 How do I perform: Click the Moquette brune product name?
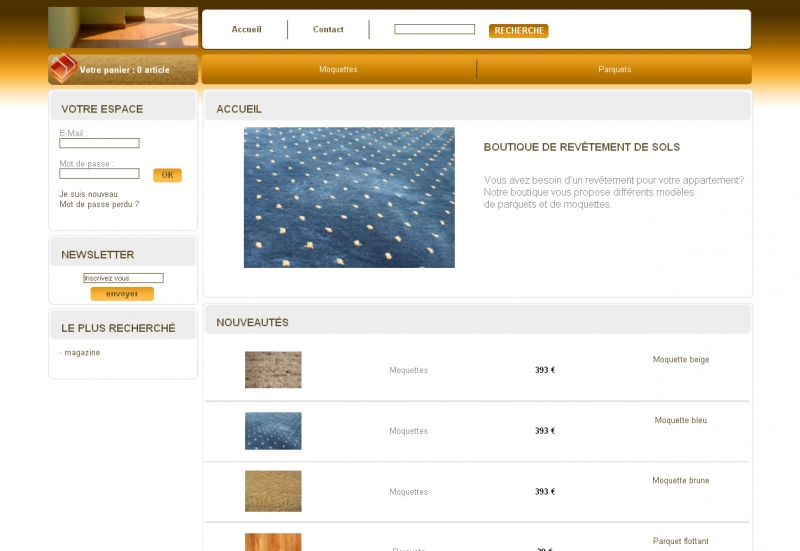tap(681, 481)
